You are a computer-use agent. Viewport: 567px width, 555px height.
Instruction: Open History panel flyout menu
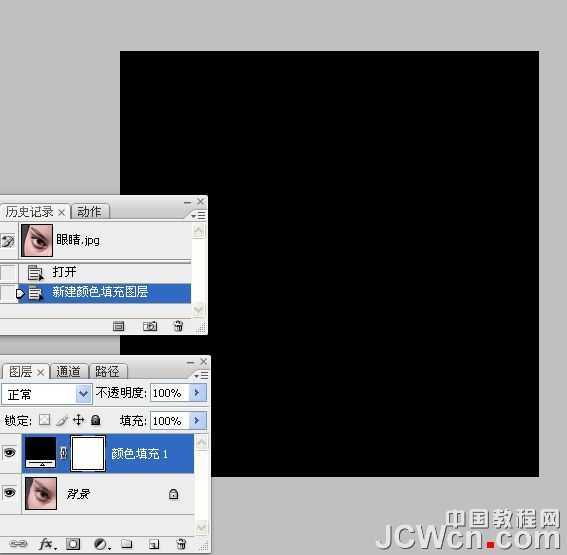pyautogui.click(x=199, y=215)
